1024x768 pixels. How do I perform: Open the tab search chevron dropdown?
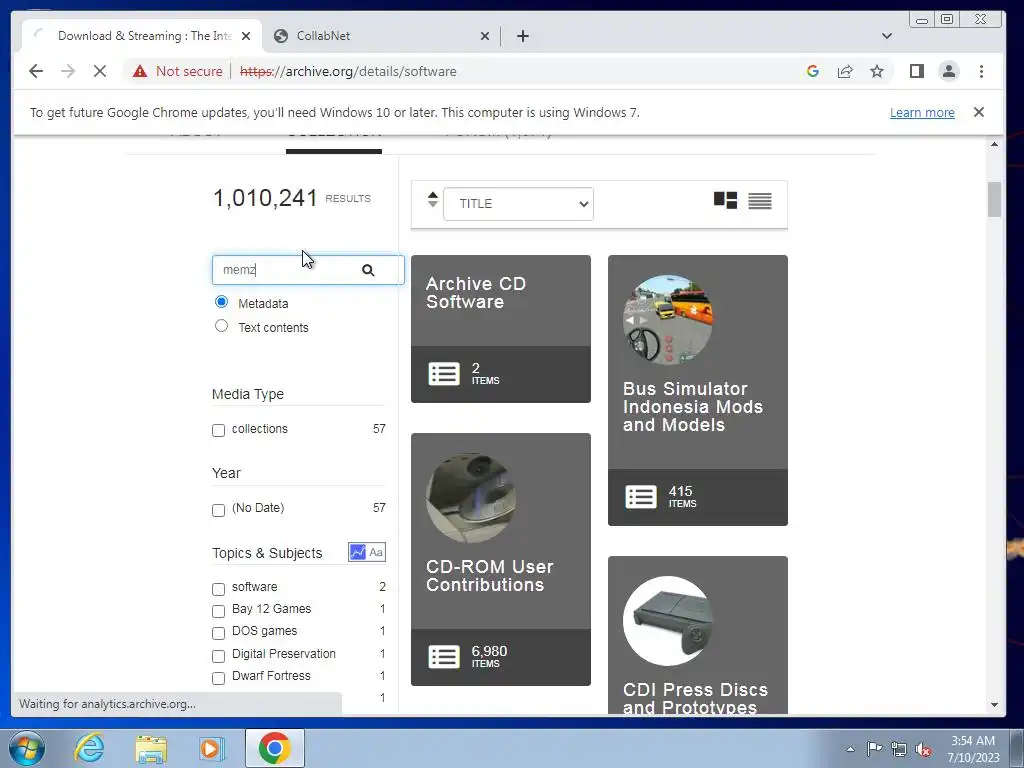[886, 36]
